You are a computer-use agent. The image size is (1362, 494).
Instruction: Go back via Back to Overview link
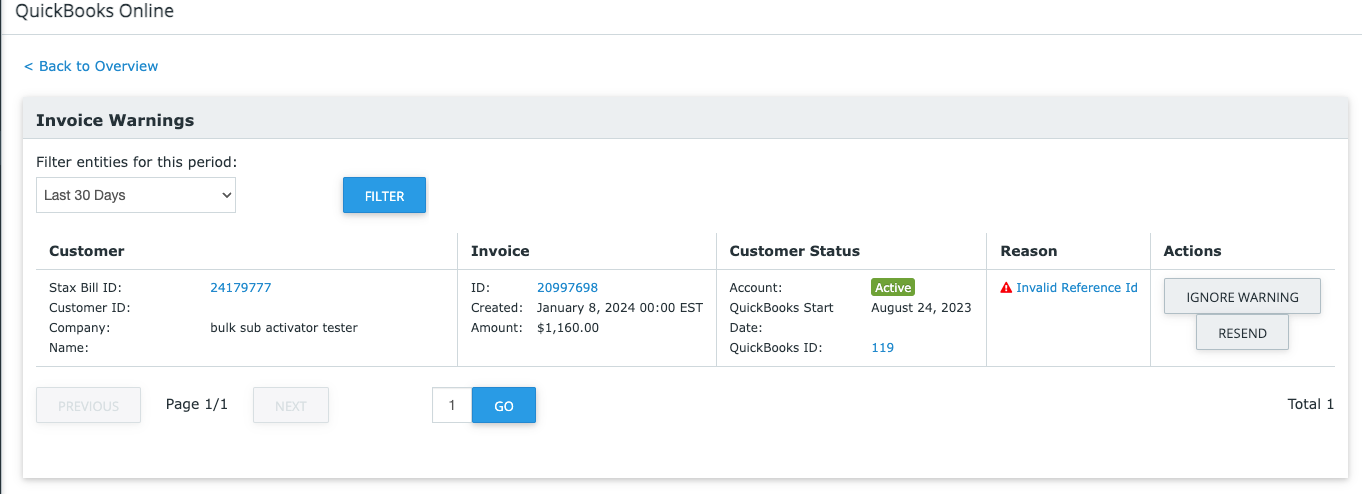click(x=91, y=66)
